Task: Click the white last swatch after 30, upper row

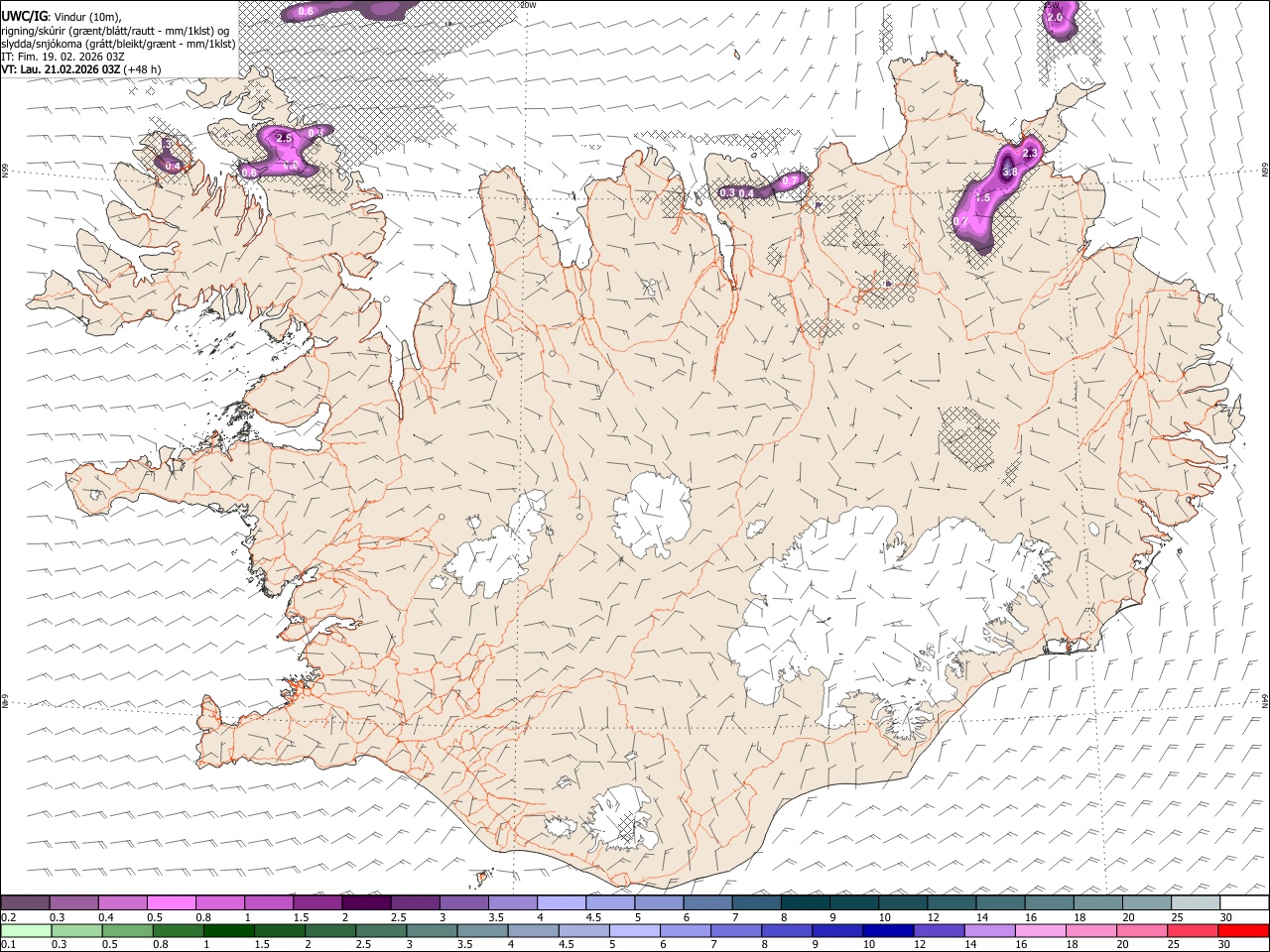Action: pos(1243,902)
